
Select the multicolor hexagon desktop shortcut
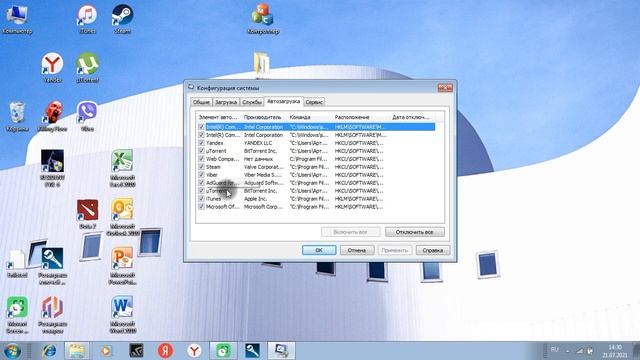tap(52, 315)
